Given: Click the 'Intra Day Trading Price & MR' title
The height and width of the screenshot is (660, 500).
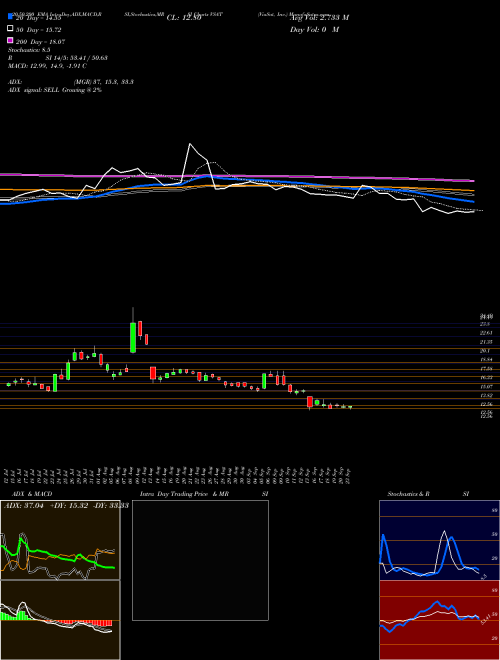Looking at the screenshot, I should pyautogui.click(x=185, y=494).
